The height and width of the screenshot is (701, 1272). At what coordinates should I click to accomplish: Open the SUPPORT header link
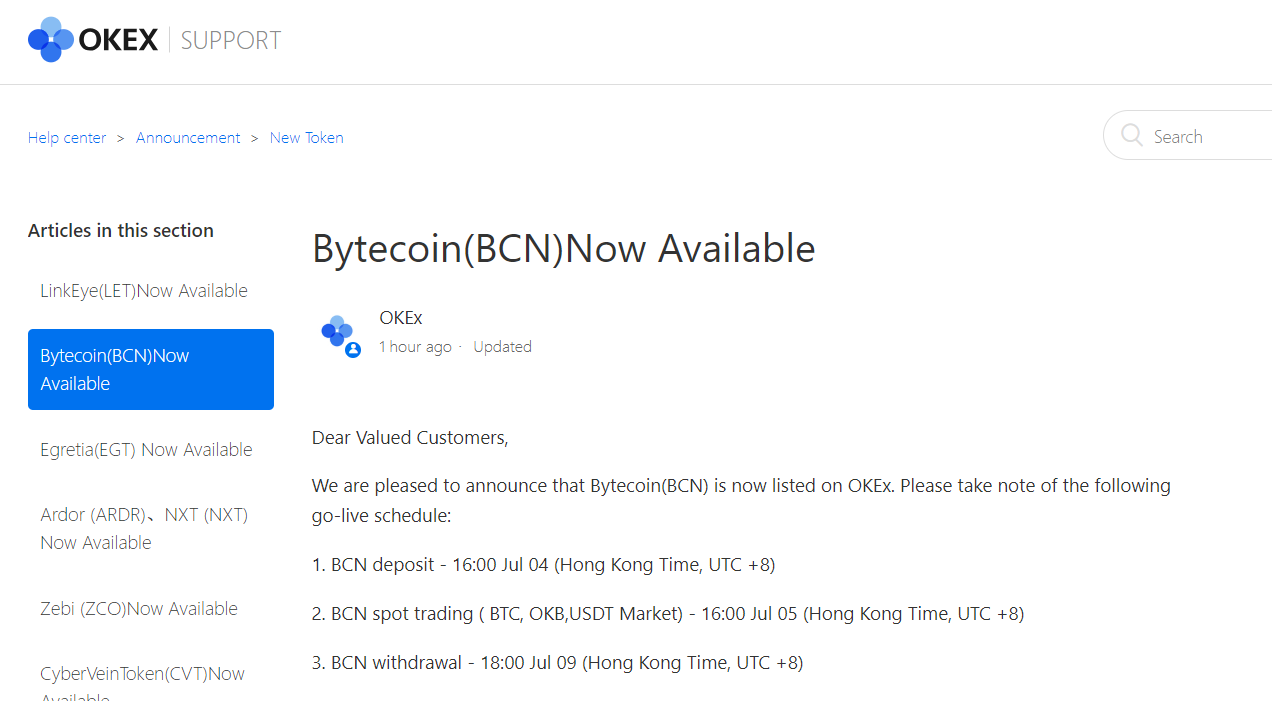tap(231, 40)
